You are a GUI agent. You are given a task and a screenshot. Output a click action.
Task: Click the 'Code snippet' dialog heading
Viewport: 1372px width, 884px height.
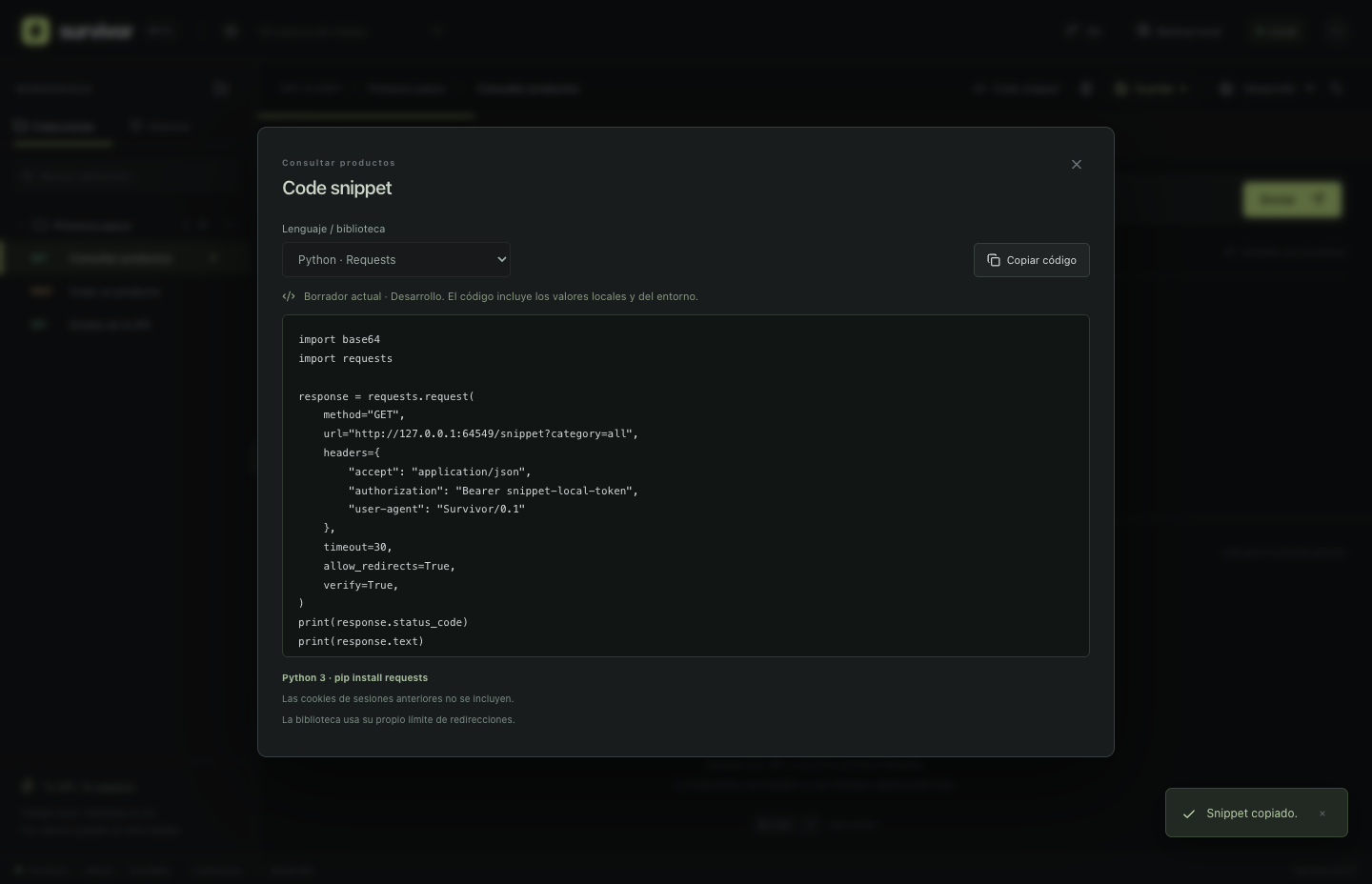click(337, 188)
